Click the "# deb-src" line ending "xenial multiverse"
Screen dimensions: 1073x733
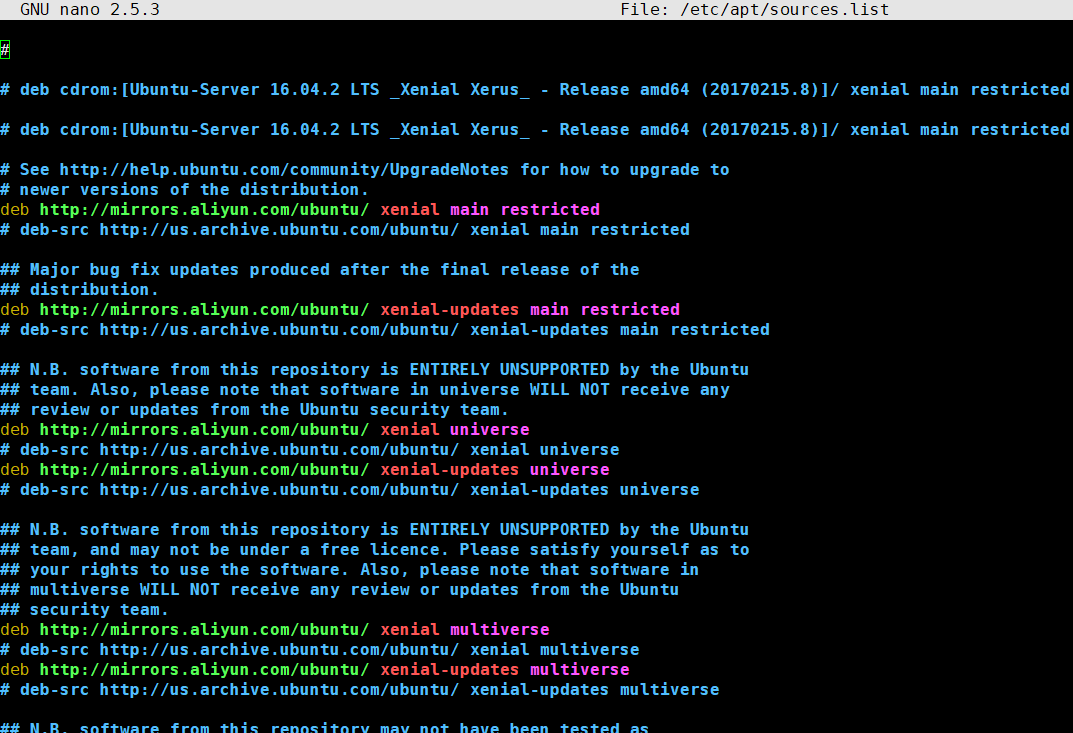pyautogui.click(x=320, y=650)
